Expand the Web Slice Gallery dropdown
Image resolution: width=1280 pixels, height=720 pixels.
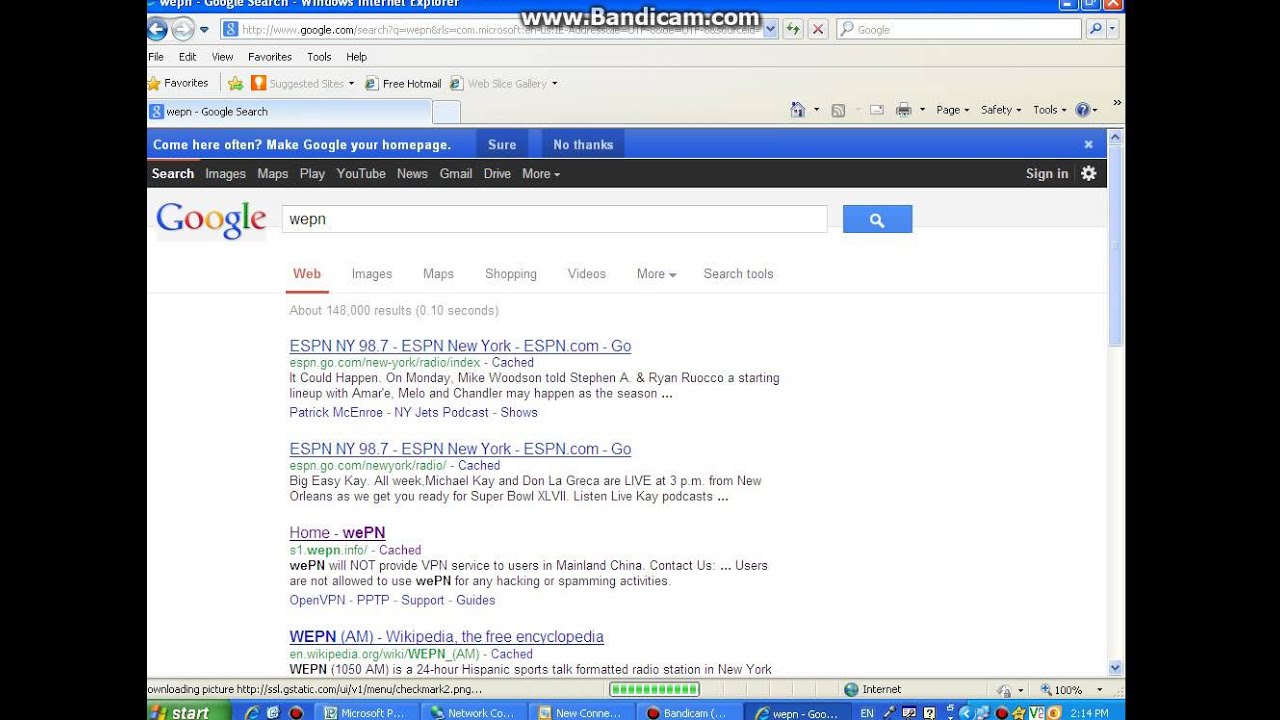[555, 84]
